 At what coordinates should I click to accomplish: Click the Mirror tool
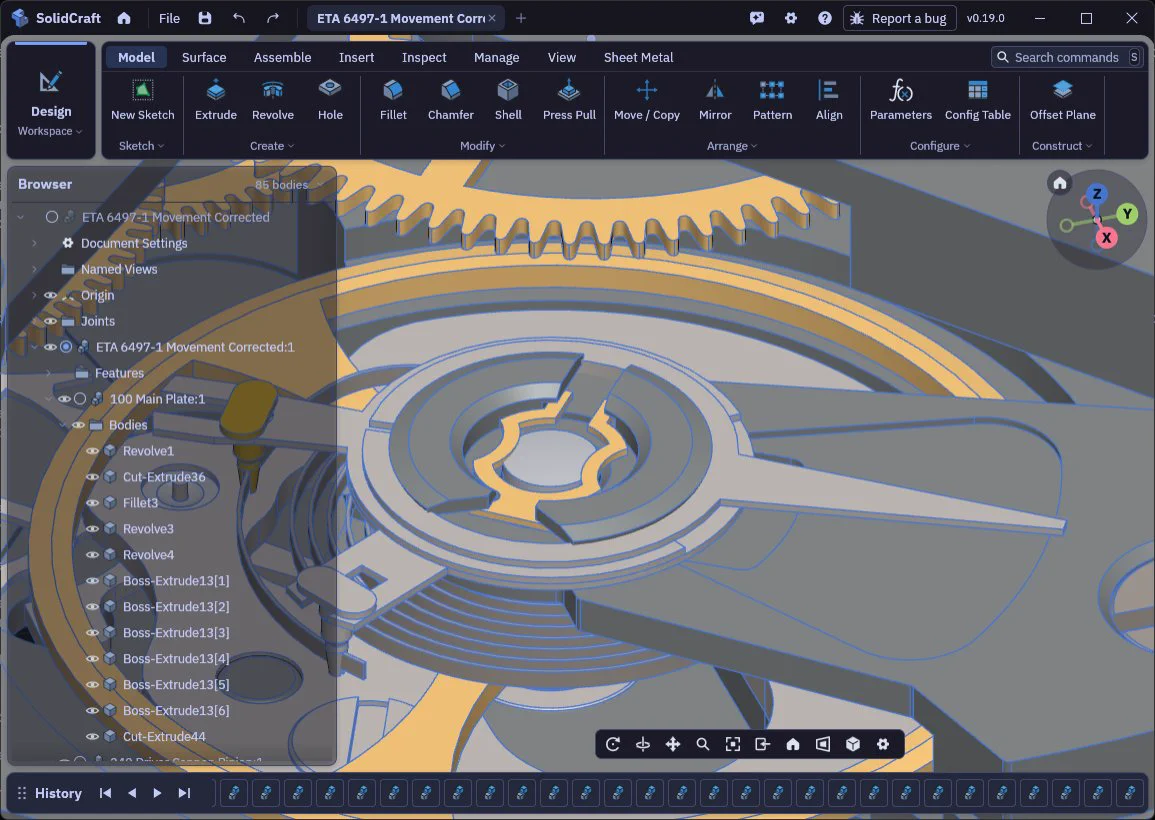click(715, 100)
